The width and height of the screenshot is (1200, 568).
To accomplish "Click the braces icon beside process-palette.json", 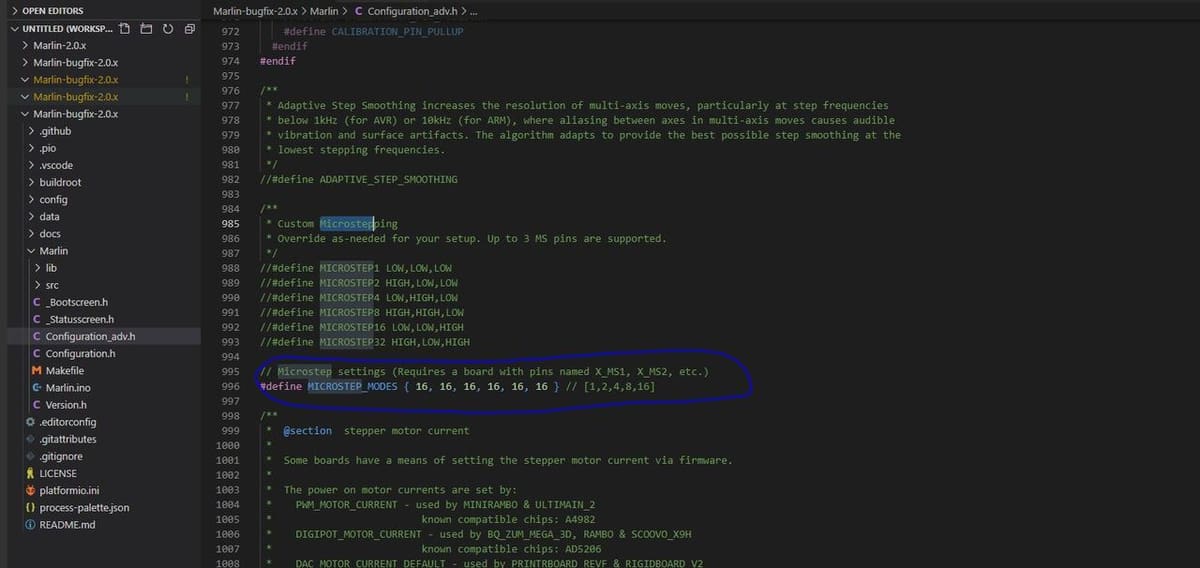I will (30, 507).
